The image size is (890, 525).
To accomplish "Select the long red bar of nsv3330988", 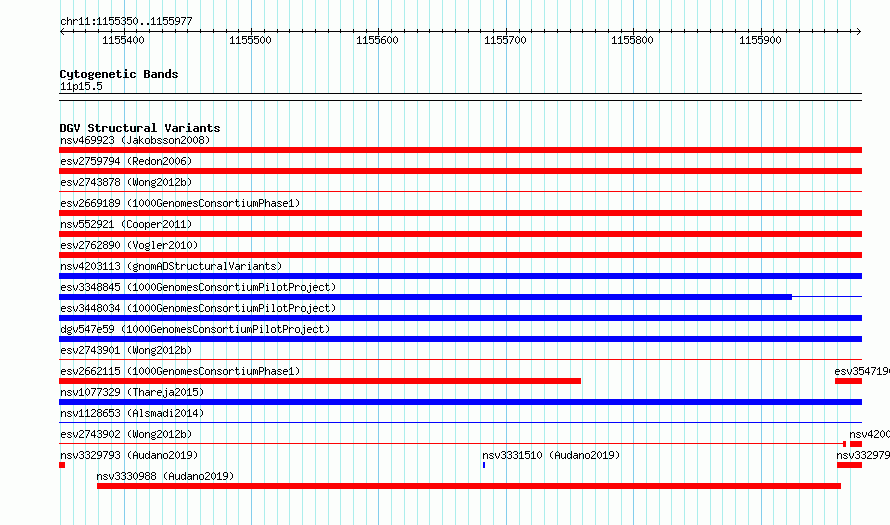I will click(469, 486).
